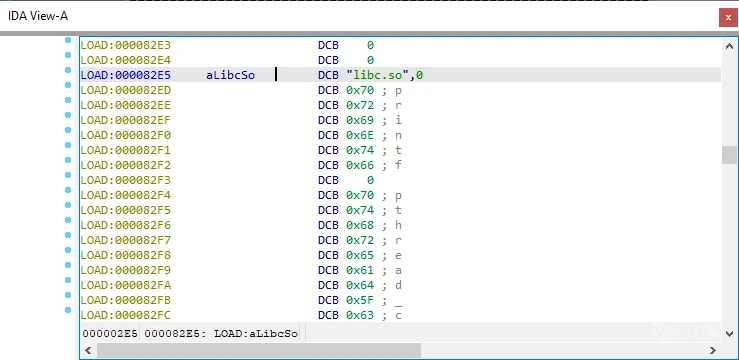Toggle breakpoint dot at LOAD:000082FC
The image size is (739, 360).
pos(68,310)
